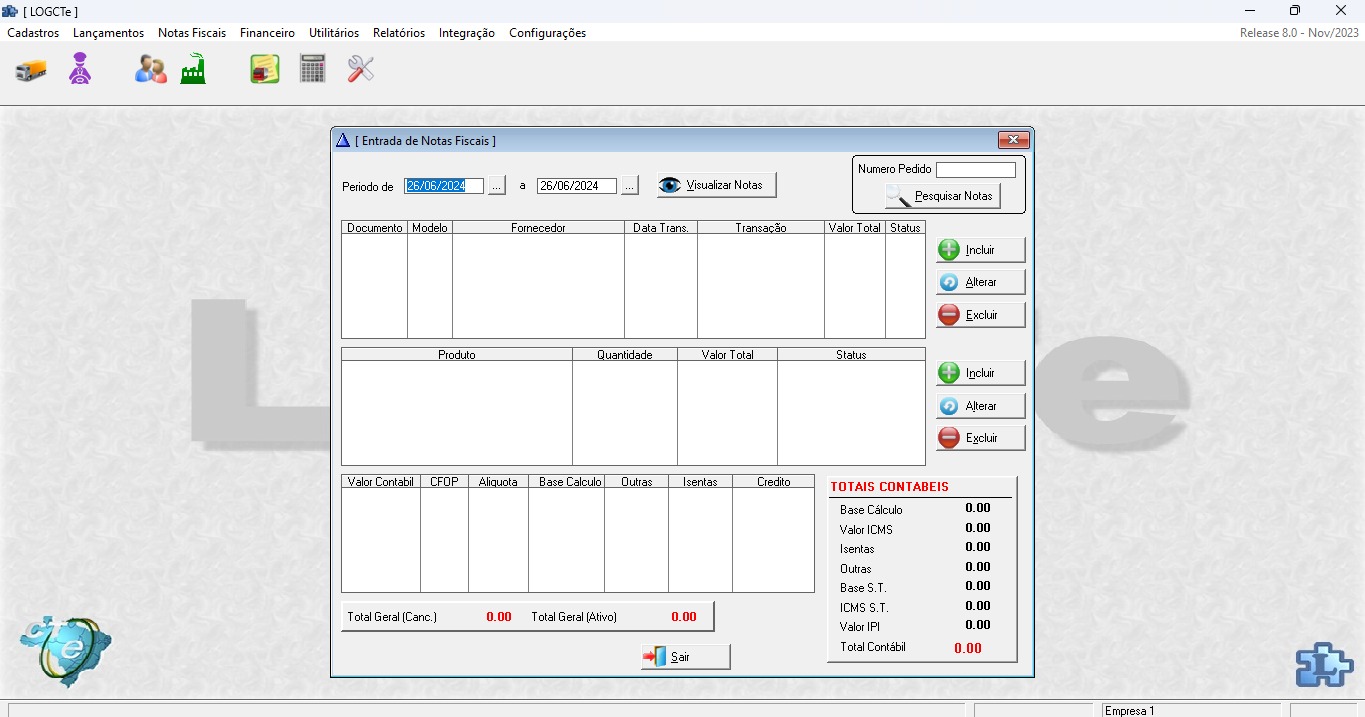Click the Numero Pedido input field
Viewport: 1365px width, 717px height.
pyautogui.click(x=975, y=170)
